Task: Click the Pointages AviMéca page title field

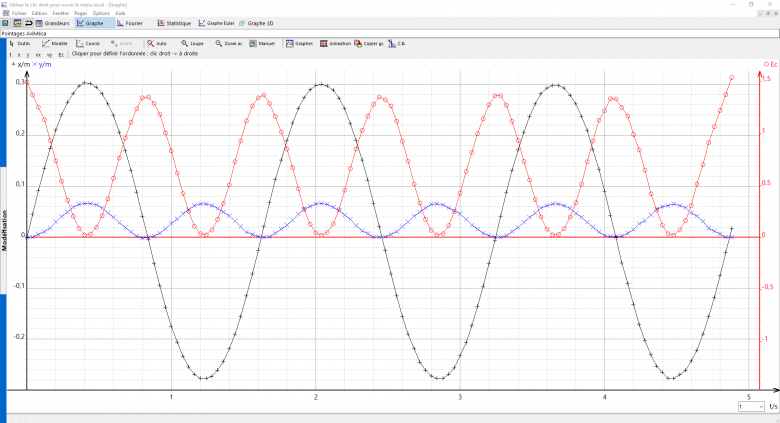Action: (390, 33)
